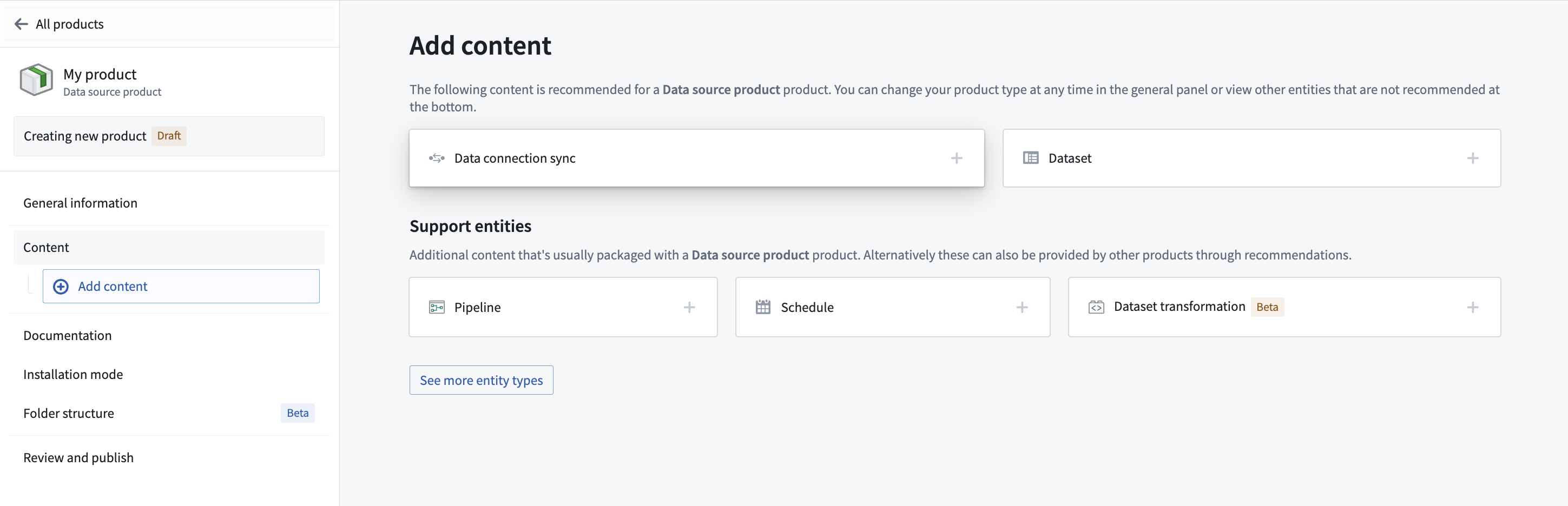Click the circled plus icon beside Add content

(61, 287)
